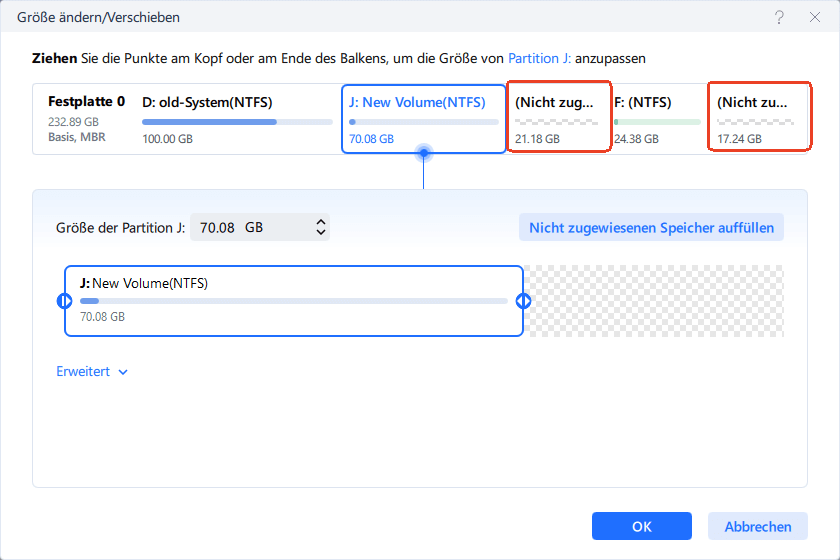This screenshot has height=560, width=840.
Task: Click the right resize handle of partition J
Action: (522, 301)
